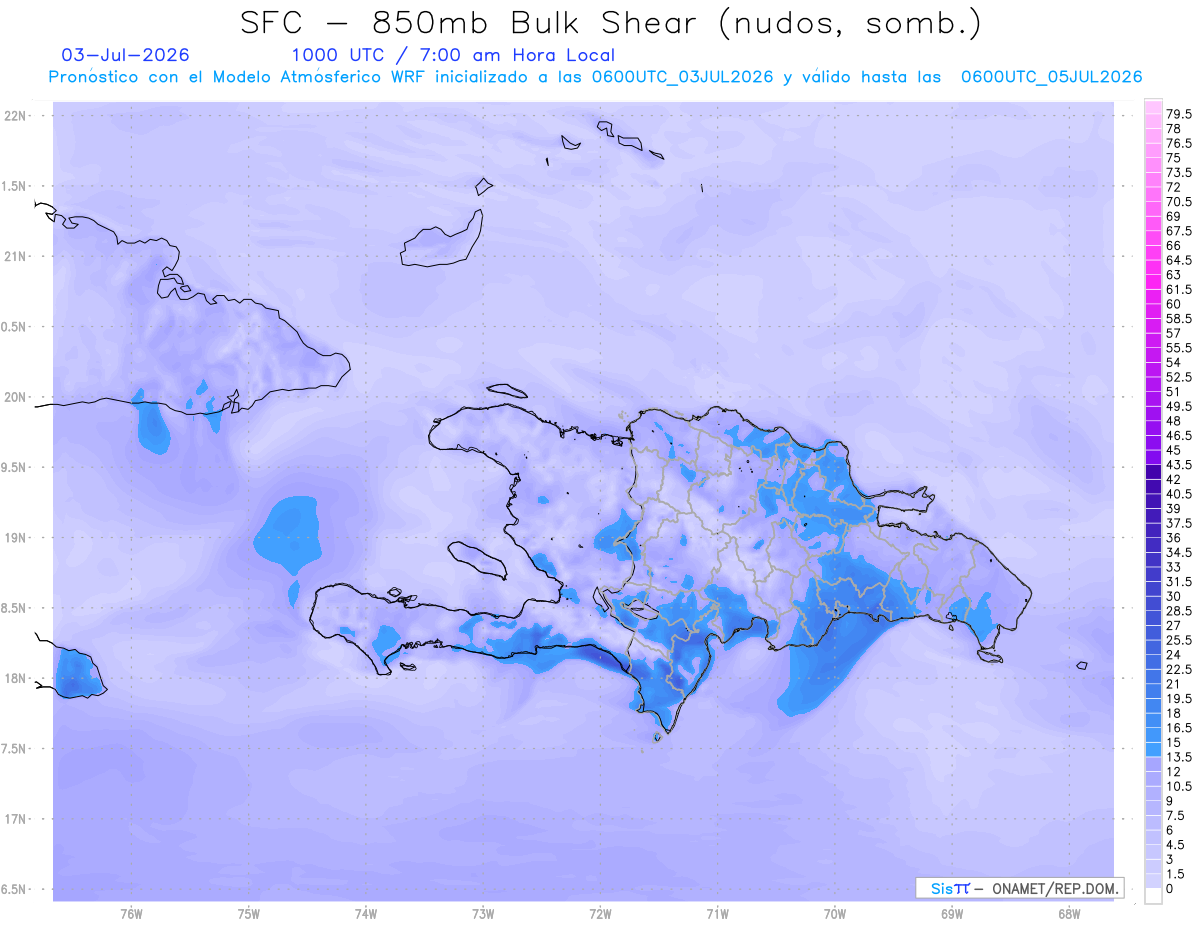The image size is (1200, 927).
Task: Click the "73W" longitude axis label
Action: pyautogui.click(x=483, y=914)
